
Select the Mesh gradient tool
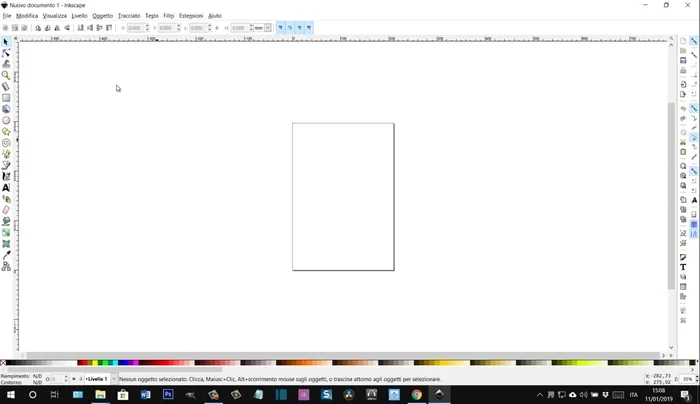(x=6, y=244)
